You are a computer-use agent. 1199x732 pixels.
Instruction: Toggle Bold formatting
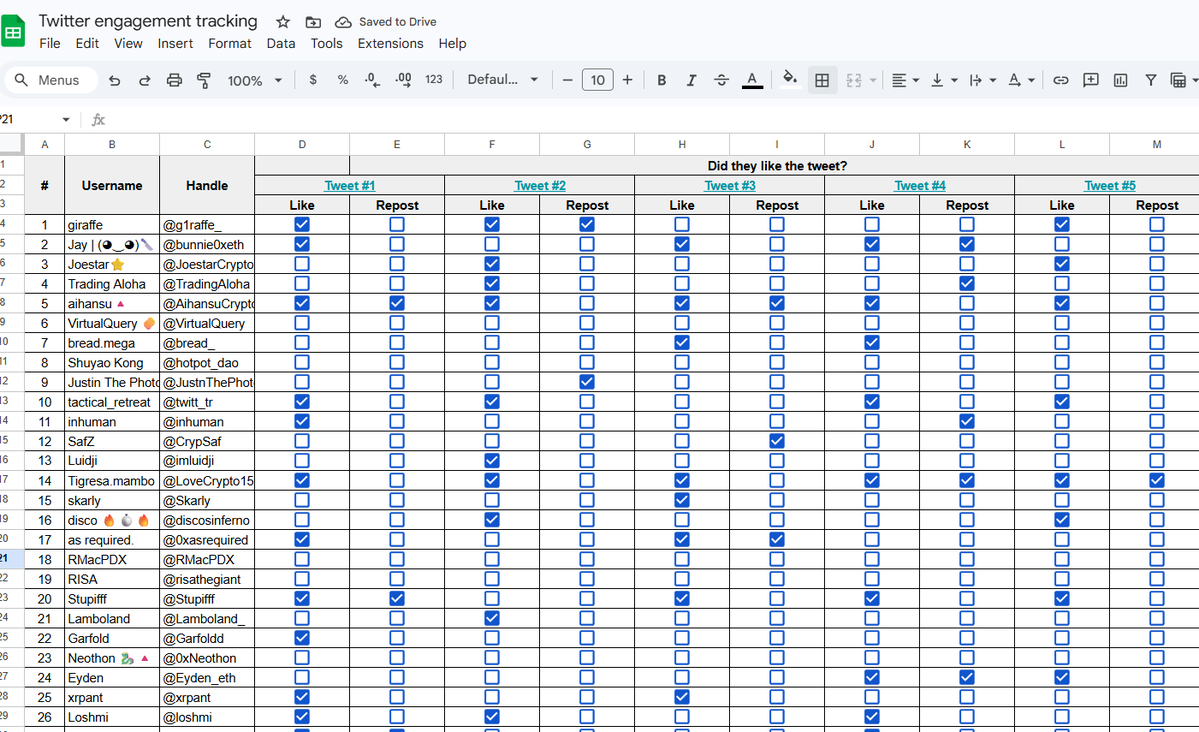tap(661, 80)
